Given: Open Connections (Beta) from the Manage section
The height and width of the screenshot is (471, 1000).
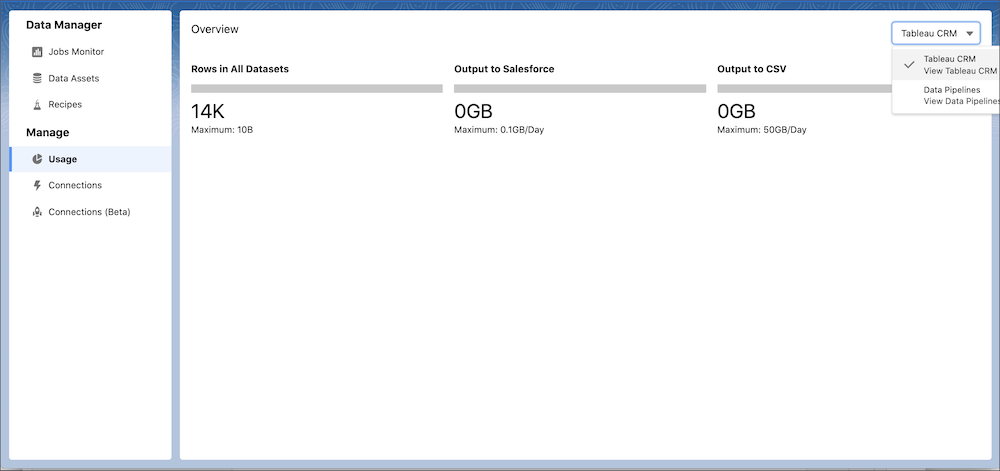Looking at the screenshot, I should pyautogui.click(x=89, y=212).
